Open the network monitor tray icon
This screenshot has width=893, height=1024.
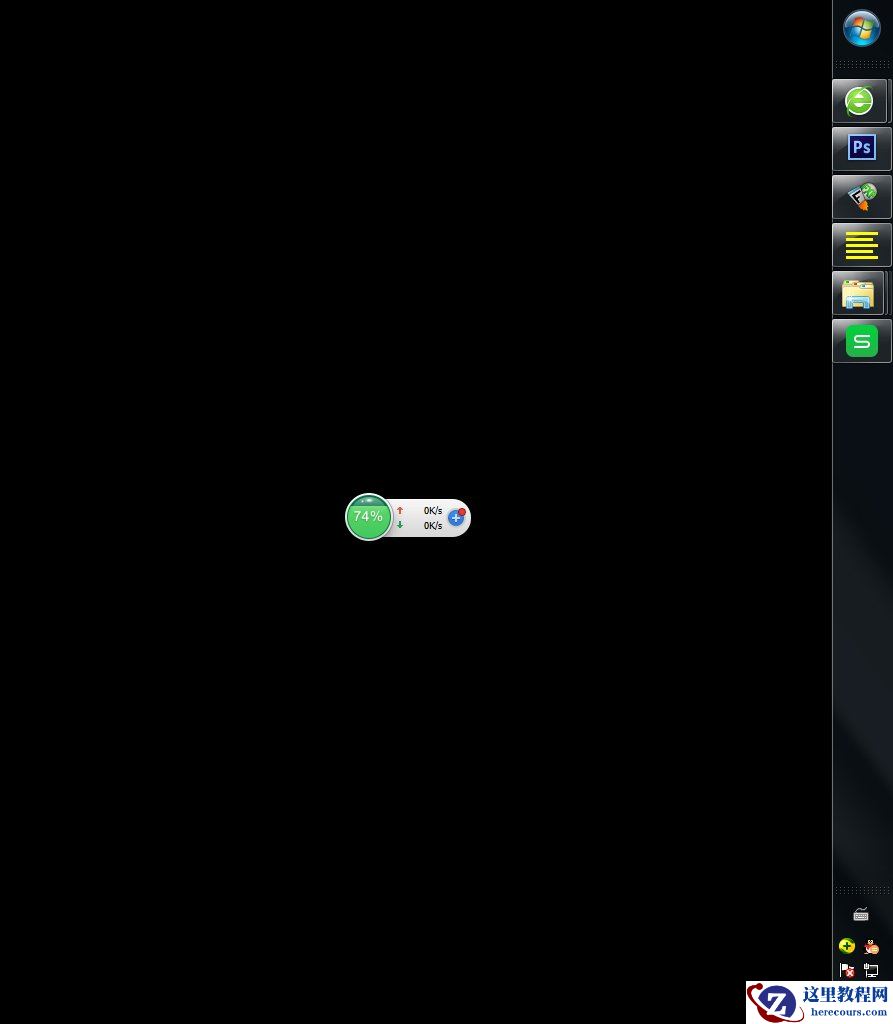[871, 971]
